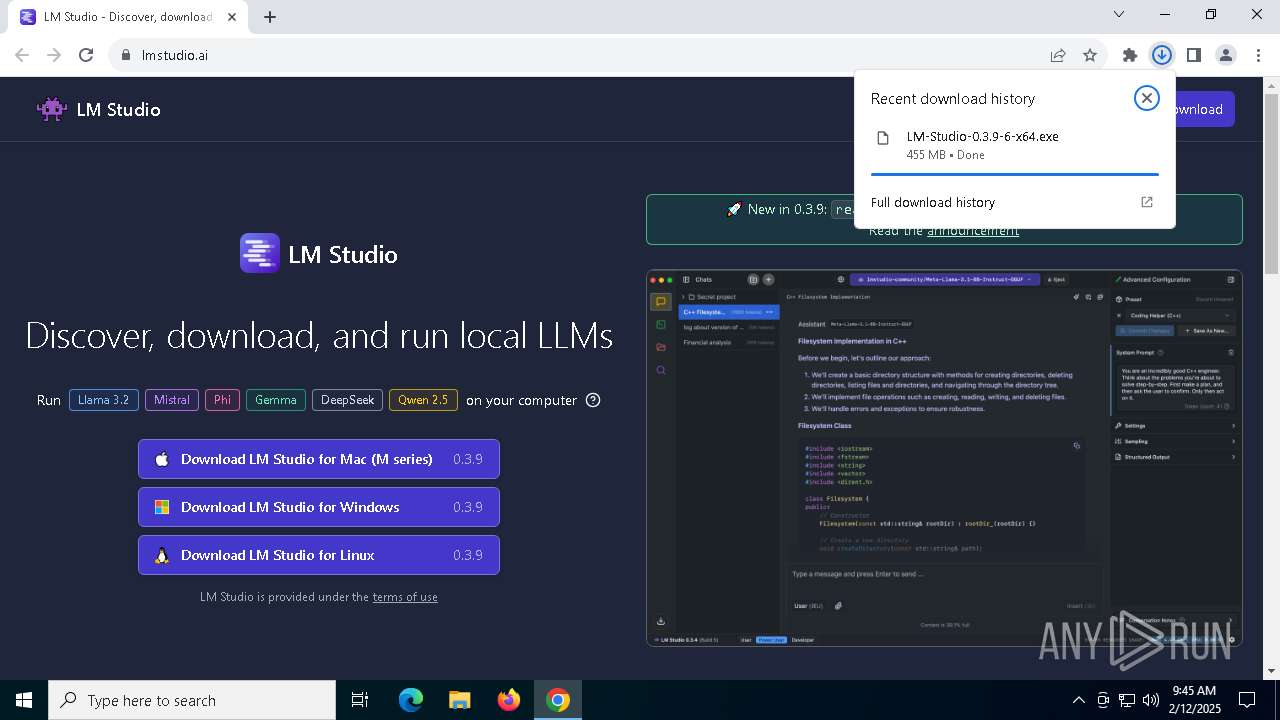Image resolution: width=1280 pixels, height=720 pixels.
Task: Bookmark this page with star icon
Action: coord(1090,55)
